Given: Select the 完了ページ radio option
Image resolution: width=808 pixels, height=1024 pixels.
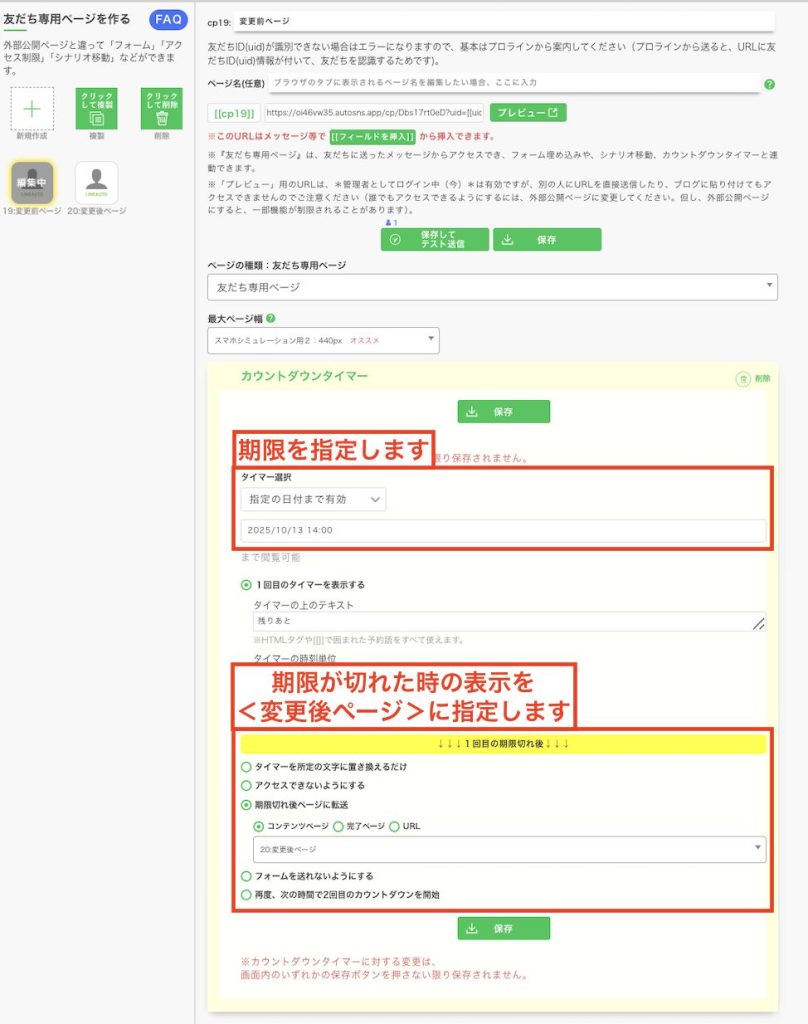Looking at the screenshot, I should 337,826.
